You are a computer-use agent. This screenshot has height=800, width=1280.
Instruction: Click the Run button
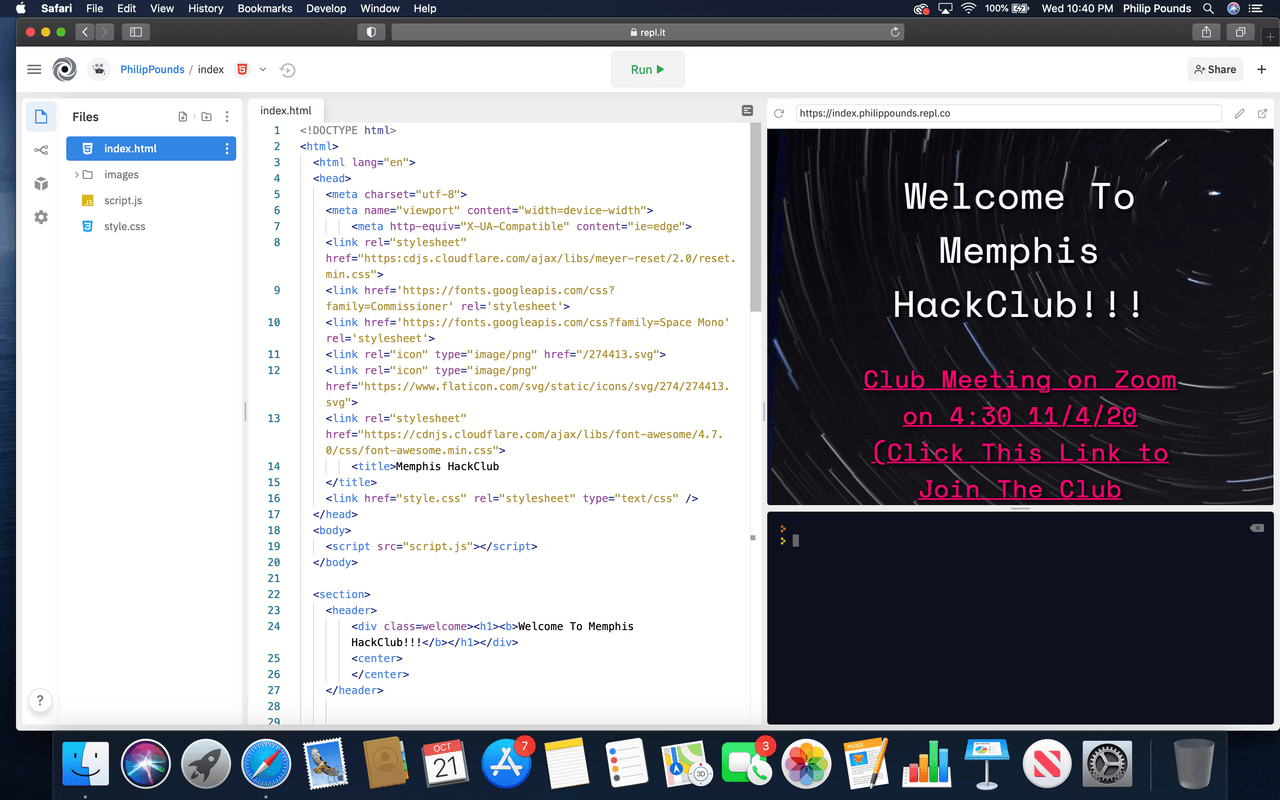[x=648, y=70]
